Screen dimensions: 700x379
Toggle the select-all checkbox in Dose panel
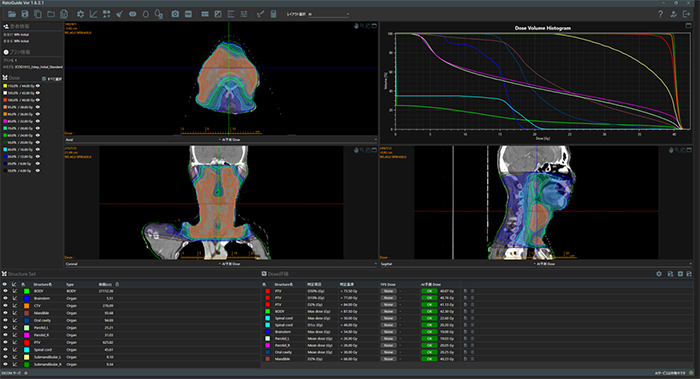44,79
